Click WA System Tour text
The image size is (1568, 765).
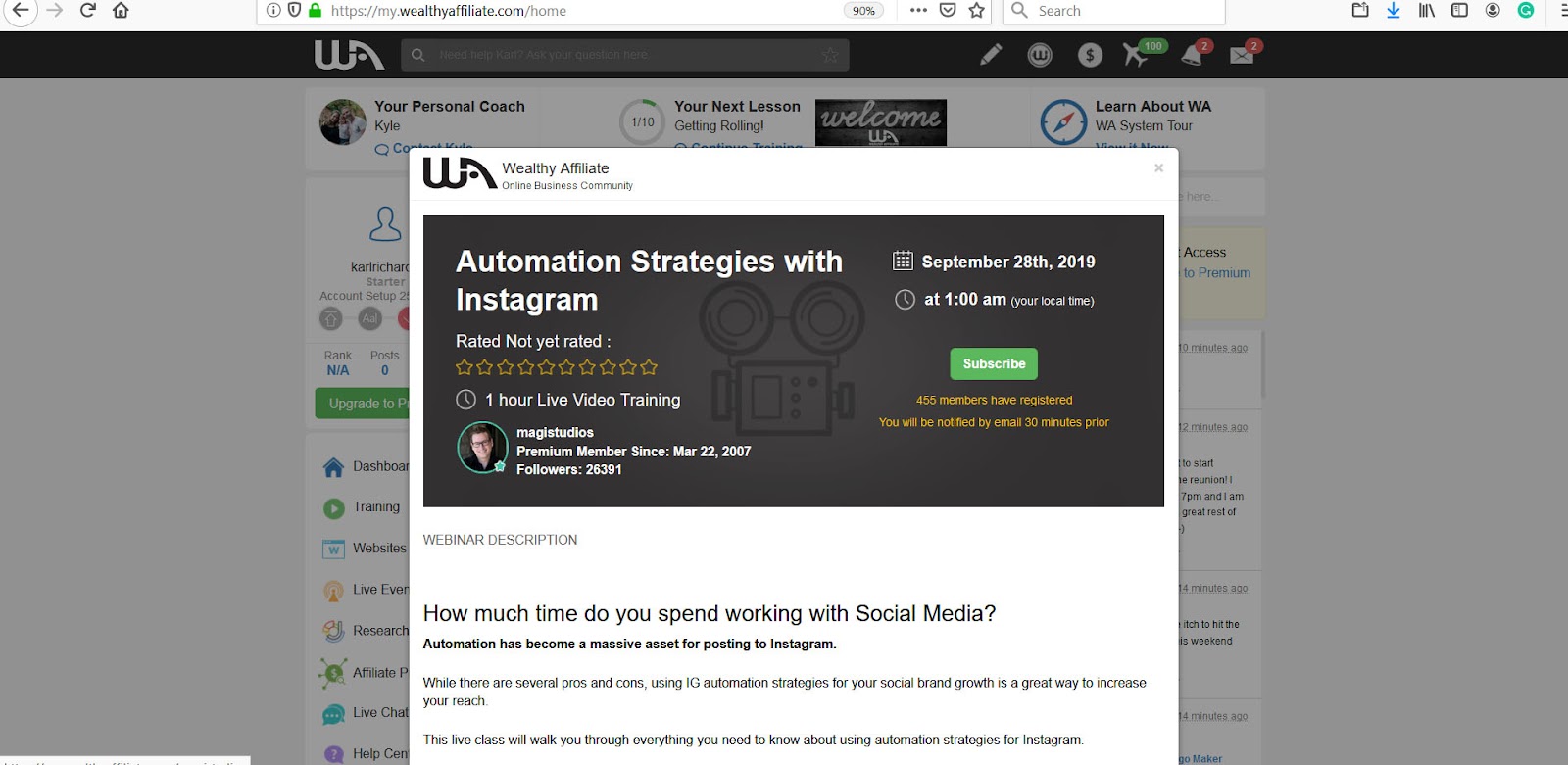(x=1144, y=125)
